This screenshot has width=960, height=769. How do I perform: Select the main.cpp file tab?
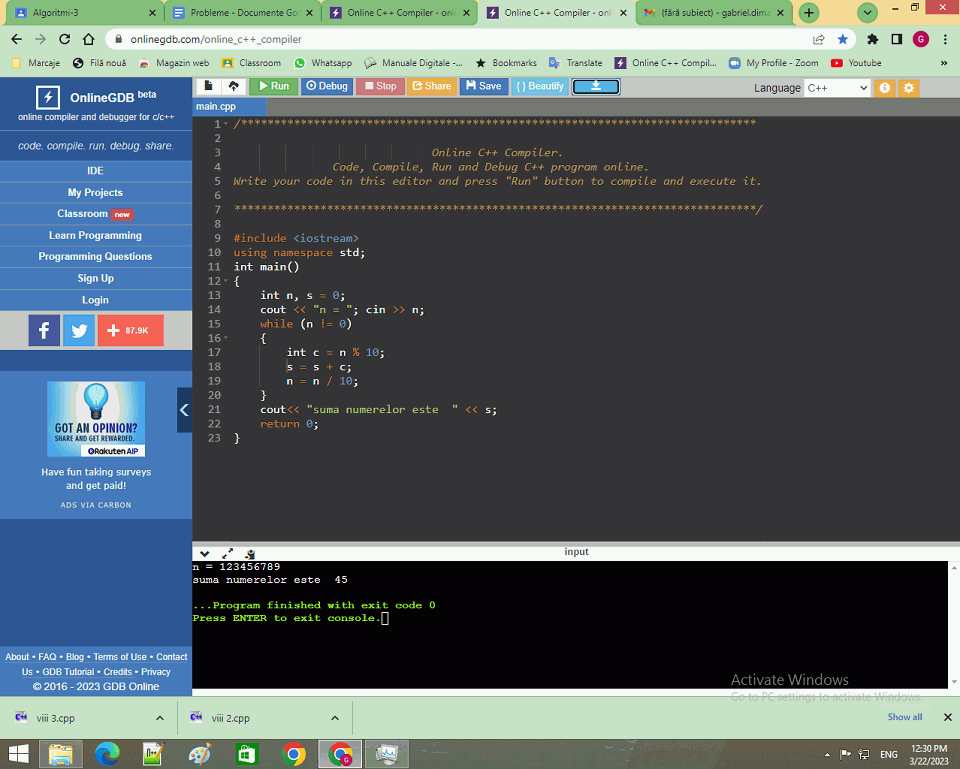[x=216, y=106]
